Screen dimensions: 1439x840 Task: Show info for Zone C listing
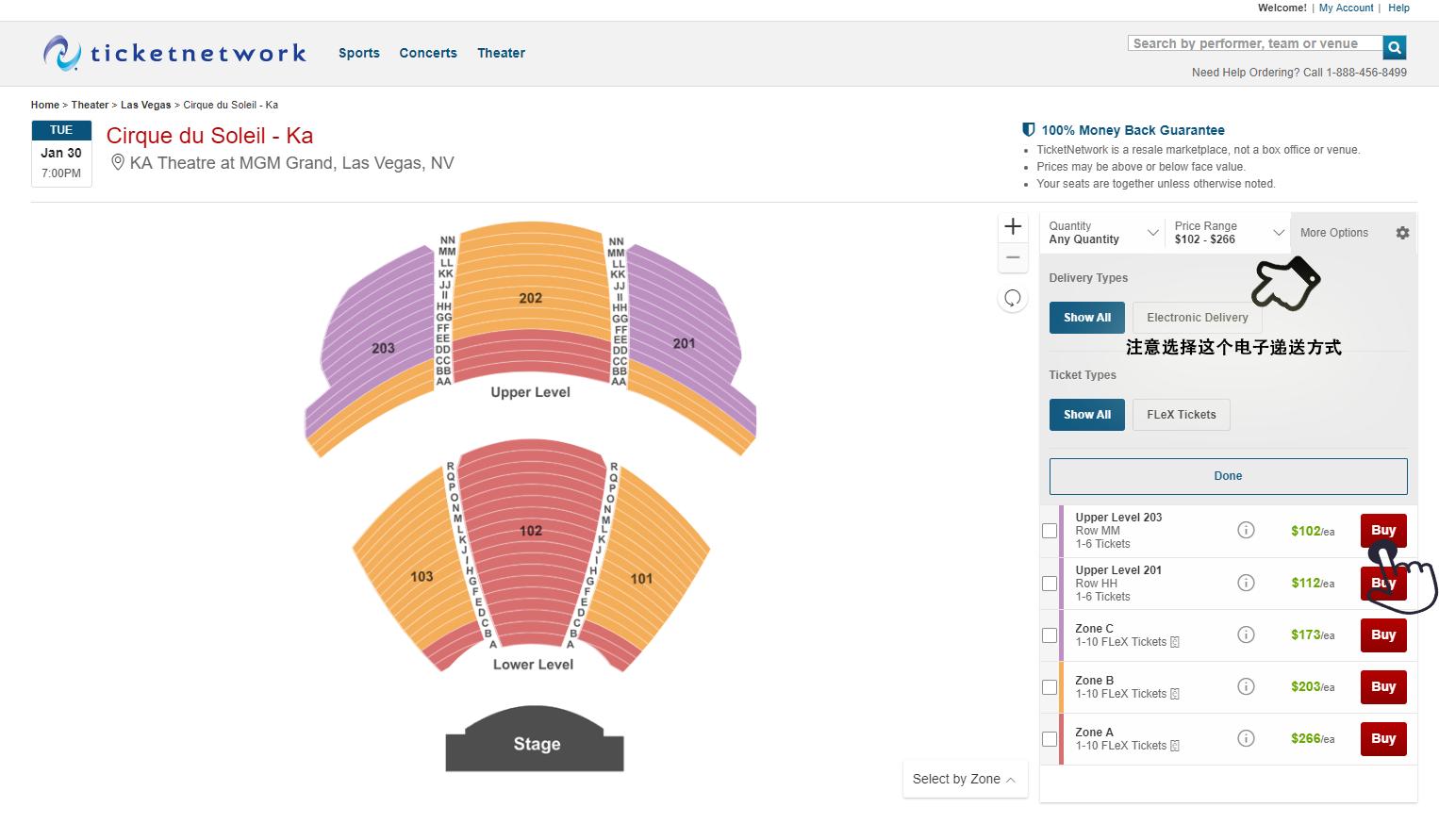(1246, 634)
